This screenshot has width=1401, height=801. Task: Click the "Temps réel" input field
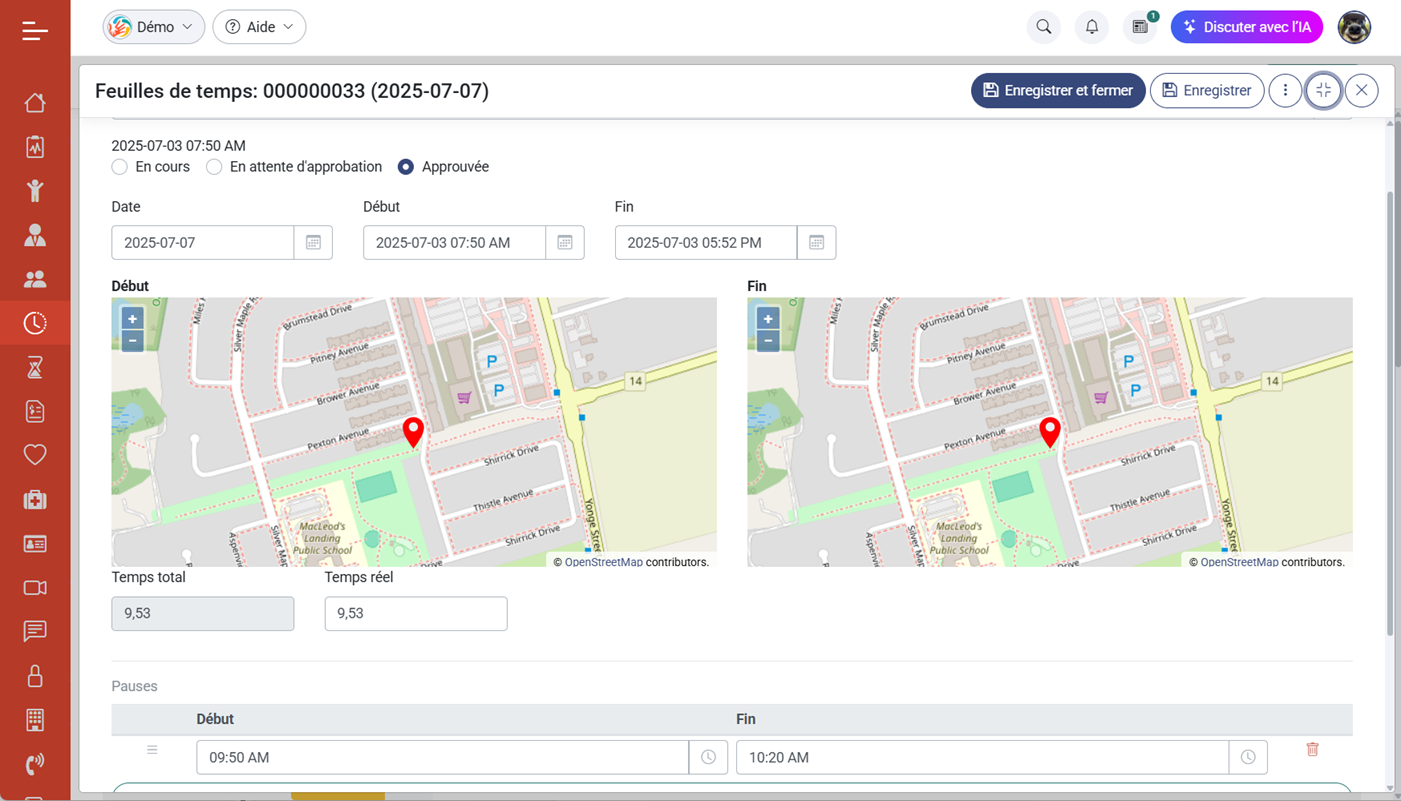[x=415, y=614]
